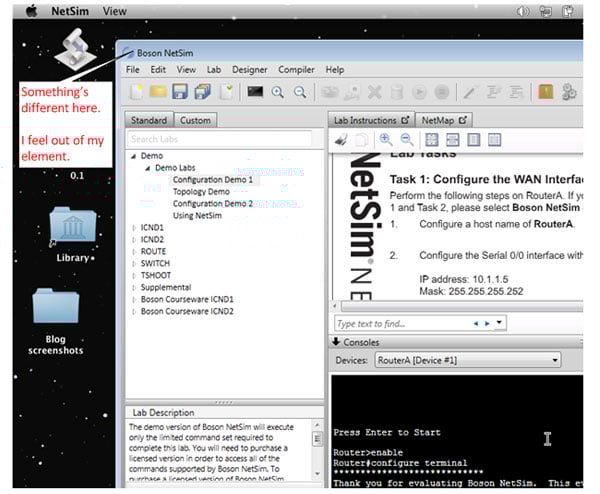Image resolution: width=600 pixels, height=494 pixels.
Task: Expand Boson Courseware ICND2 node
Action: (134, 311)
